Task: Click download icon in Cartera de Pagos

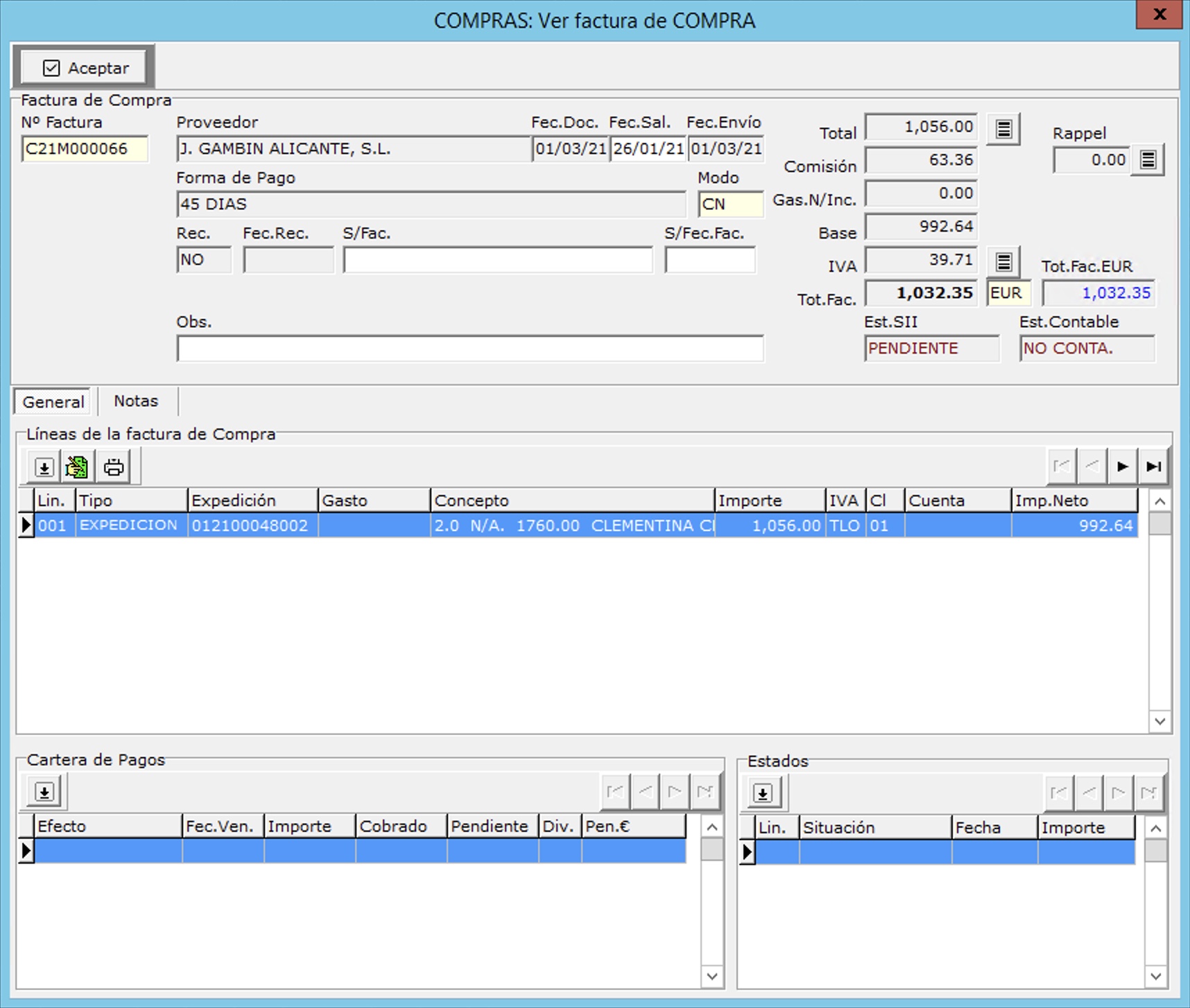Action: [x=44, y=792]
